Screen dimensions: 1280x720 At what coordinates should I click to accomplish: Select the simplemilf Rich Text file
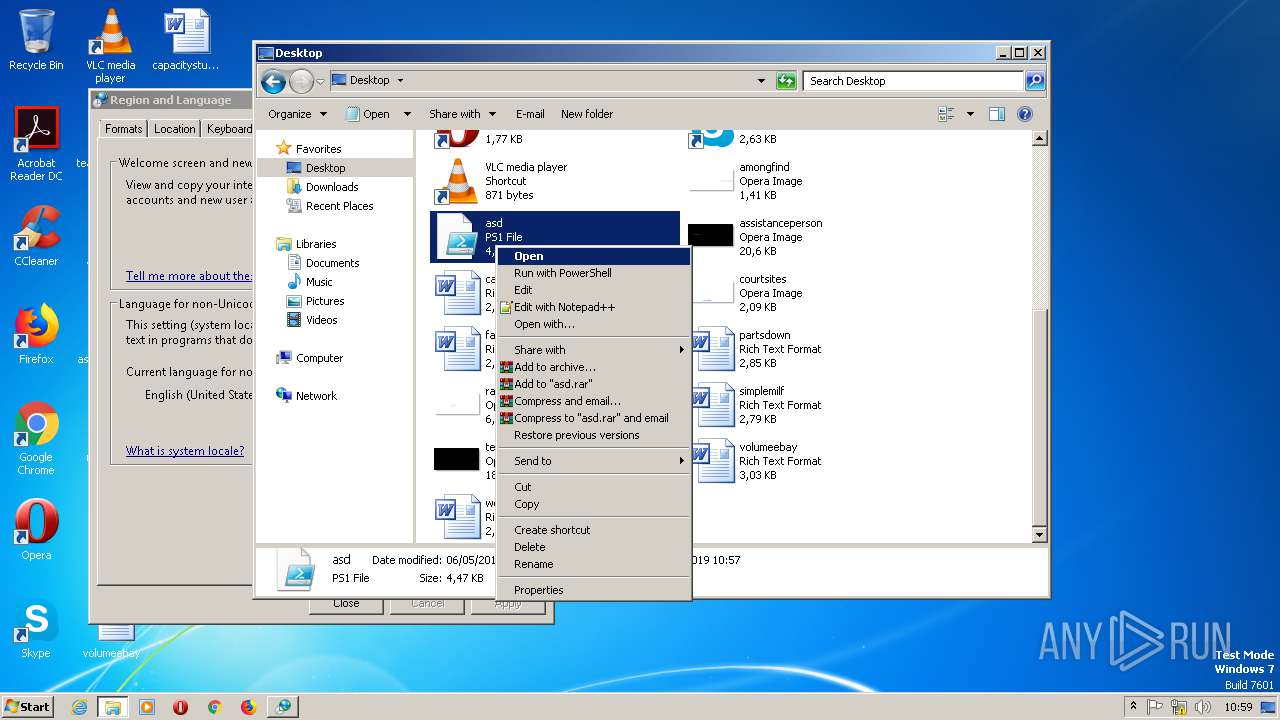[809, 405]
